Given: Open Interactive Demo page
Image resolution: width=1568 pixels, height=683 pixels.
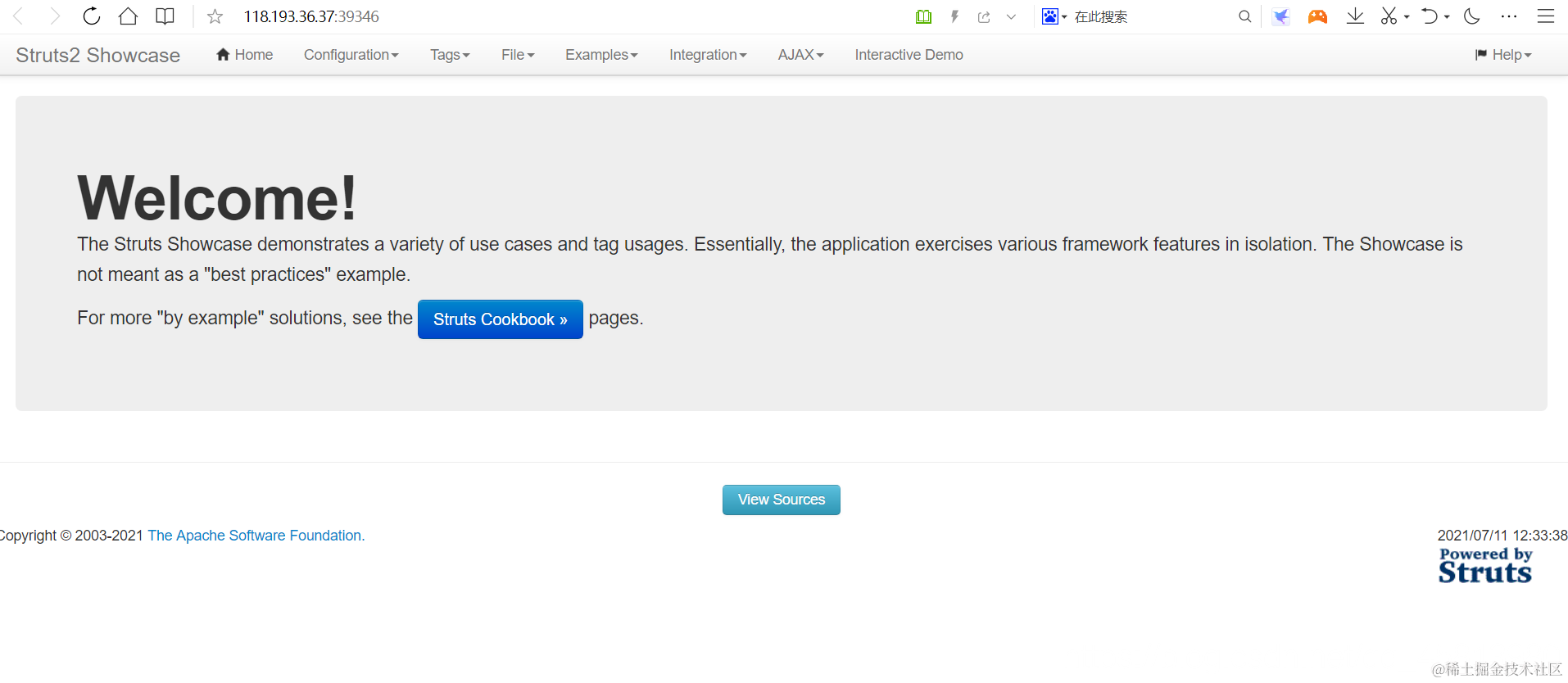Looking at the screenshot, I should pos(909,55).
